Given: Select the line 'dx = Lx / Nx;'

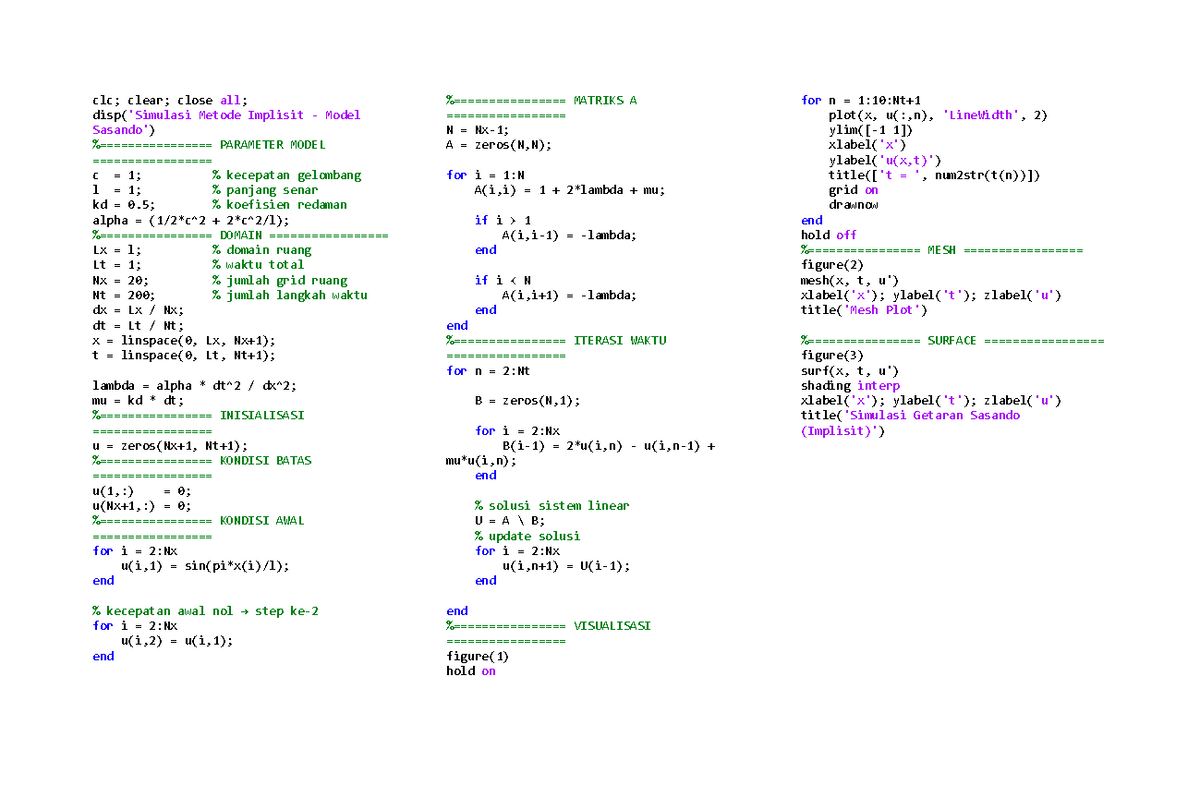Looking at the screenshot, I should (x=138, y=310).
